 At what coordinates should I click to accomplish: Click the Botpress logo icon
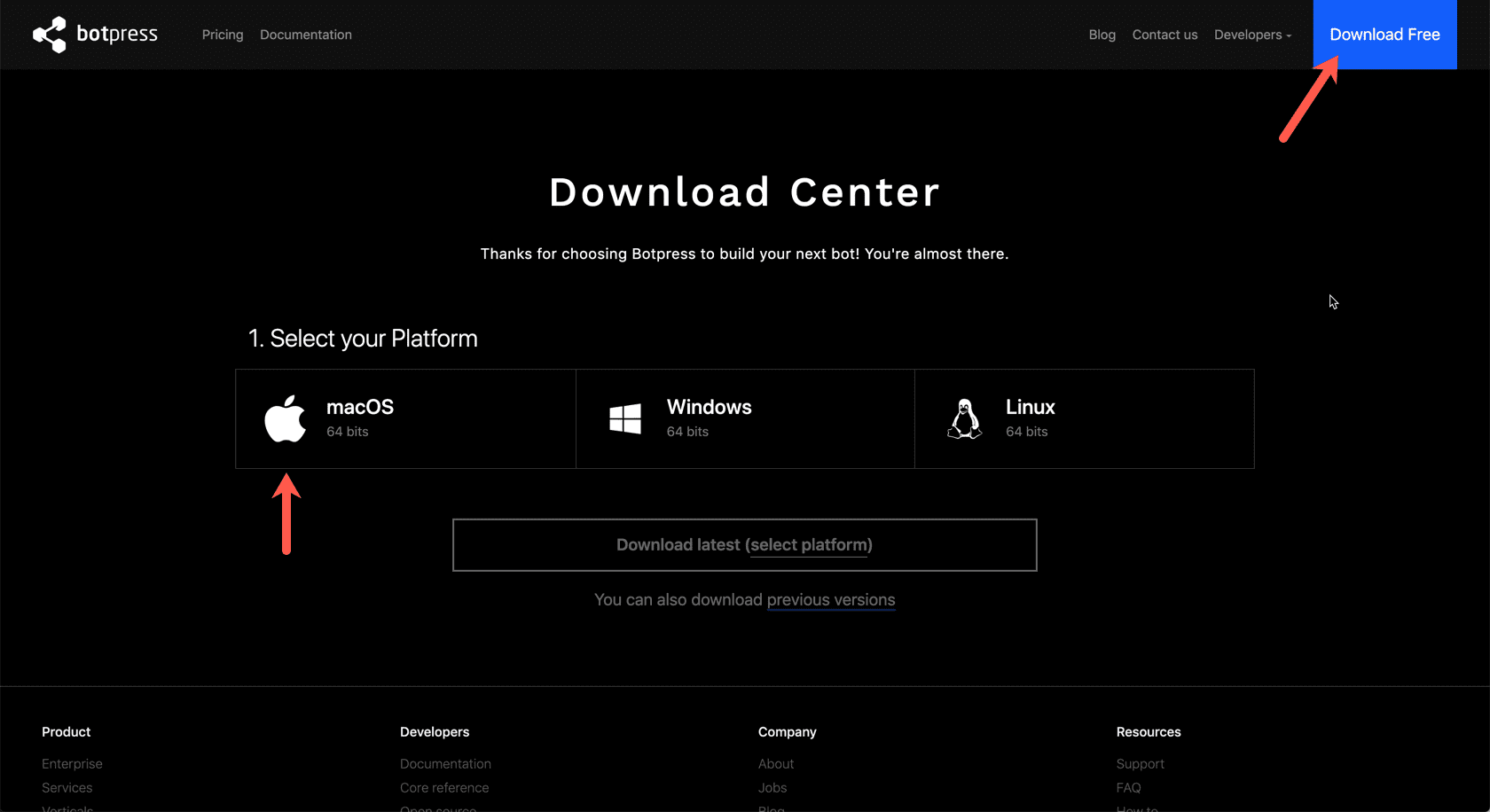coord(50,35)
